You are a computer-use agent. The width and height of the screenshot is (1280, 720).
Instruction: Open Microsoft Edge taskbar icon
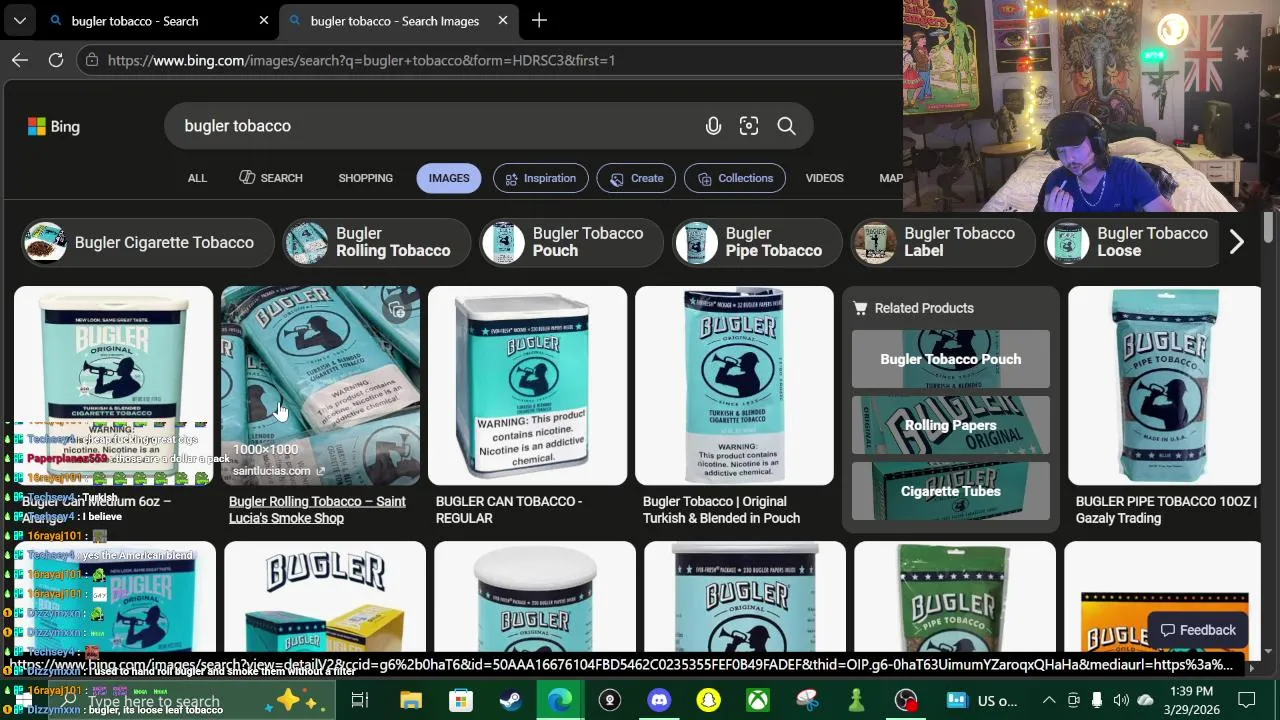point(559,700)
